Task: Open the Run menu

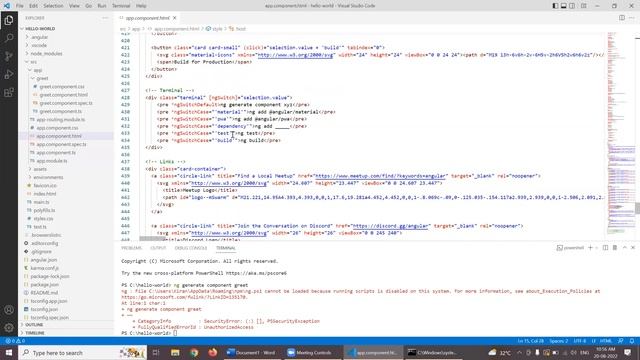Action: point(102,6)
